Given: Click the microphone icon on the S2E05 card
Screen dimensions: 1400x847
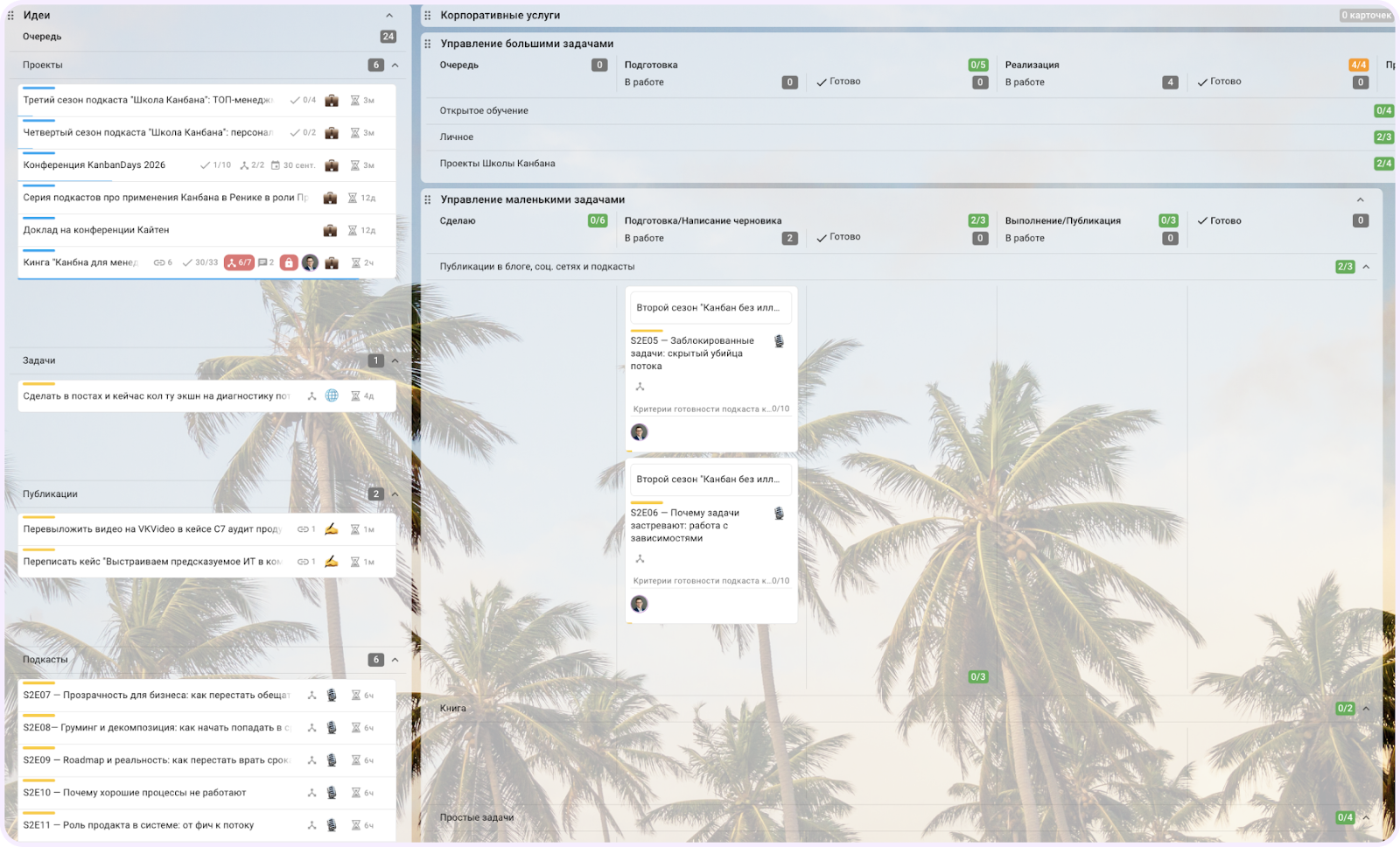Looking at the screenshot, I should [x=779, y=341].
